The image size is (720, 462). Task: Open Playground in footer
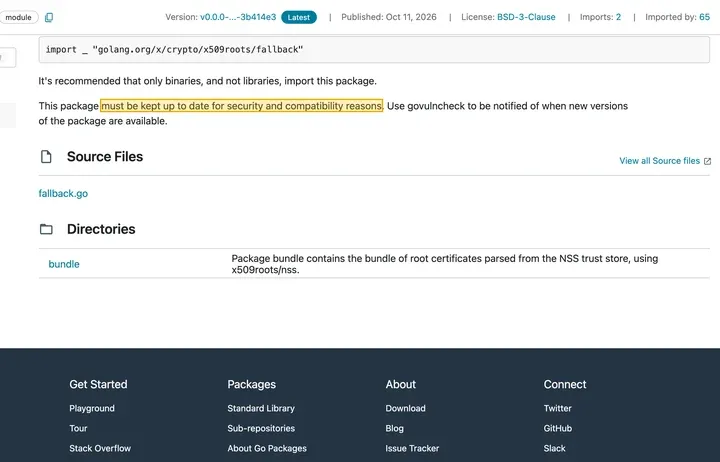pos(92,408)
